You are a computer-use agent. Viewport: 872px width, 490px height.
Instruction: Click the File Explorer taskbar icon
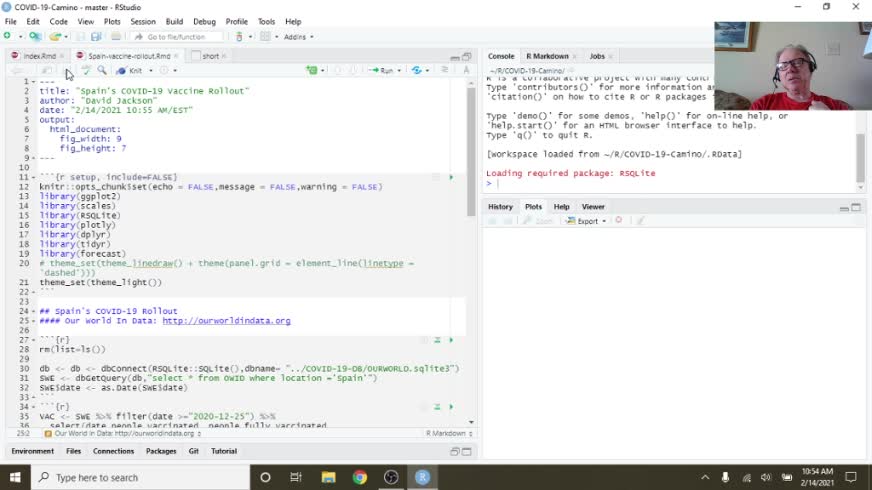pos(328,477)
